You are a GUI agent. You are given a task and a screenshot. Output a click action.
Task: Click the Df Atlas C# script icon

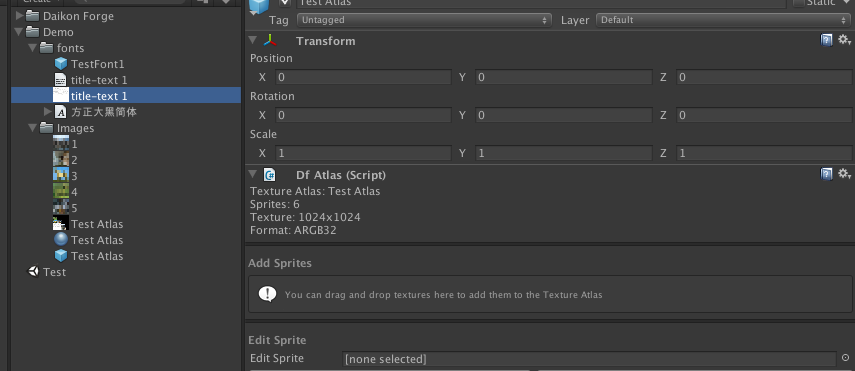[x=269, y=175]
